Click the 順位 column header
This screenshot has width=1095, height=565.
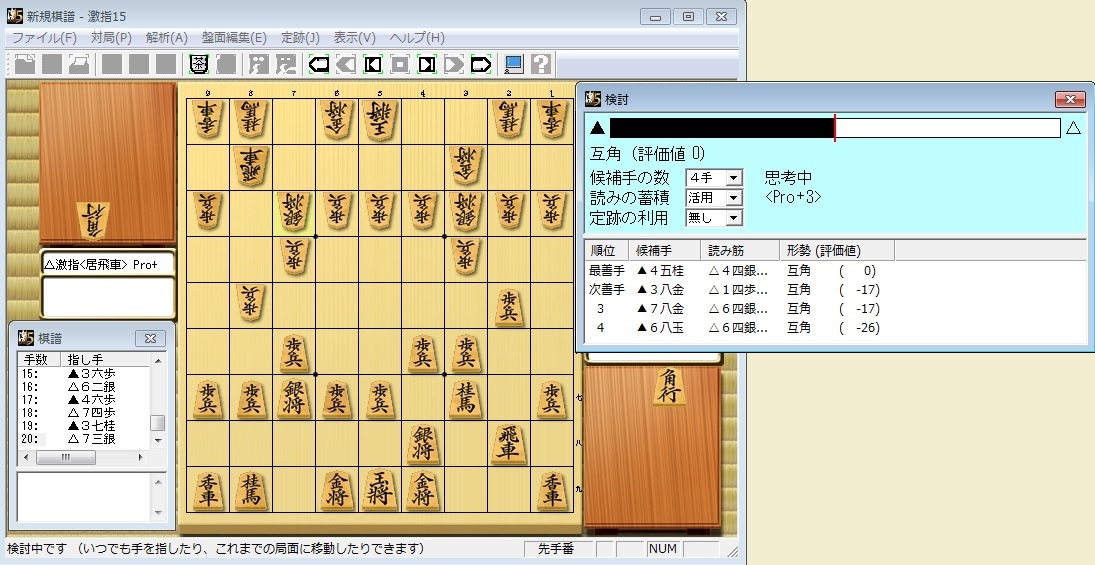(606, 250)
